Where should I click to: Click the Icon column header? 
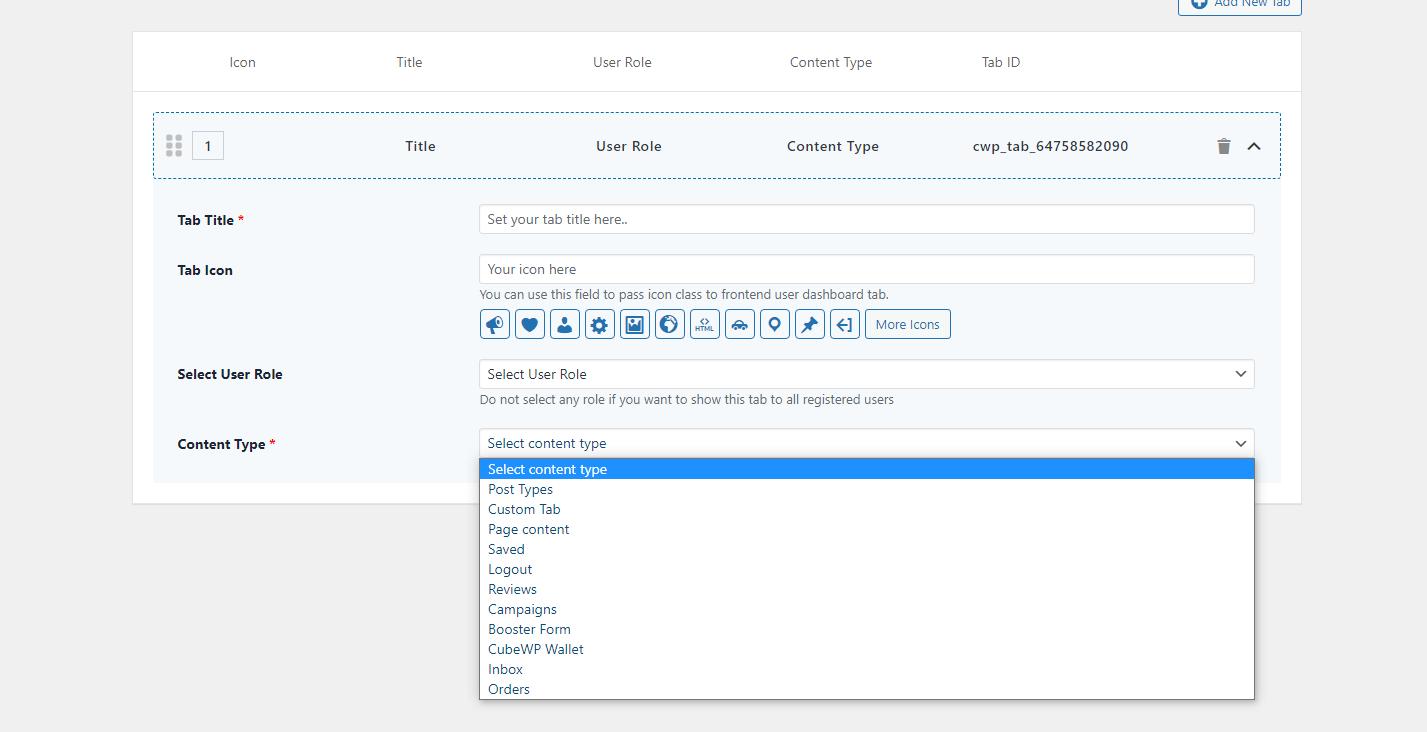point(243,62)
